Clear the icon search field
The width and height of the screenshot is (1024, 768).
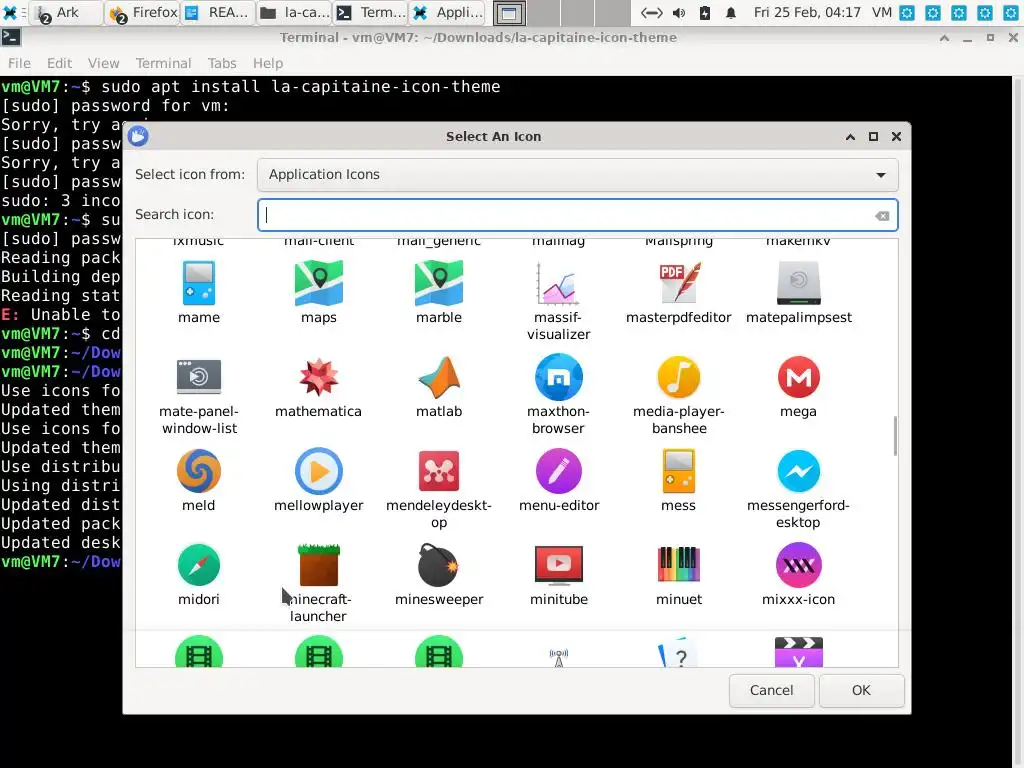[x=882, y=216]
